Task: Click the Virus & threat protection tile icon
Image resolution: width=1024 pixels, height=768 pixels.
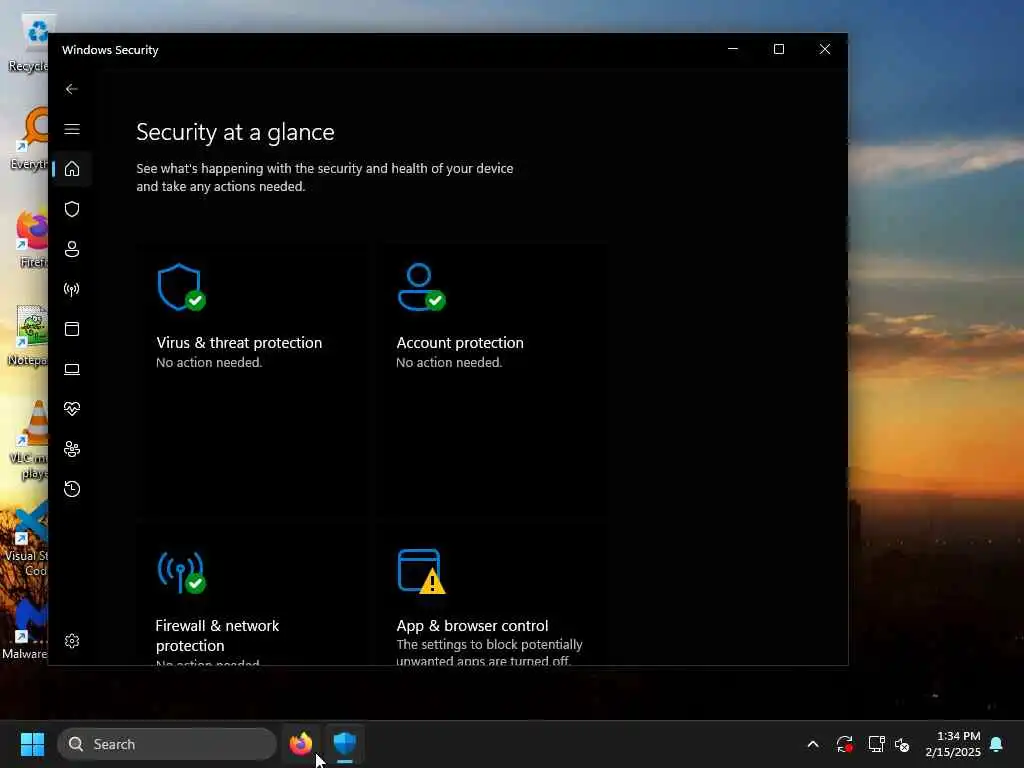Action: pyautogui.click(x=181, y=287)
